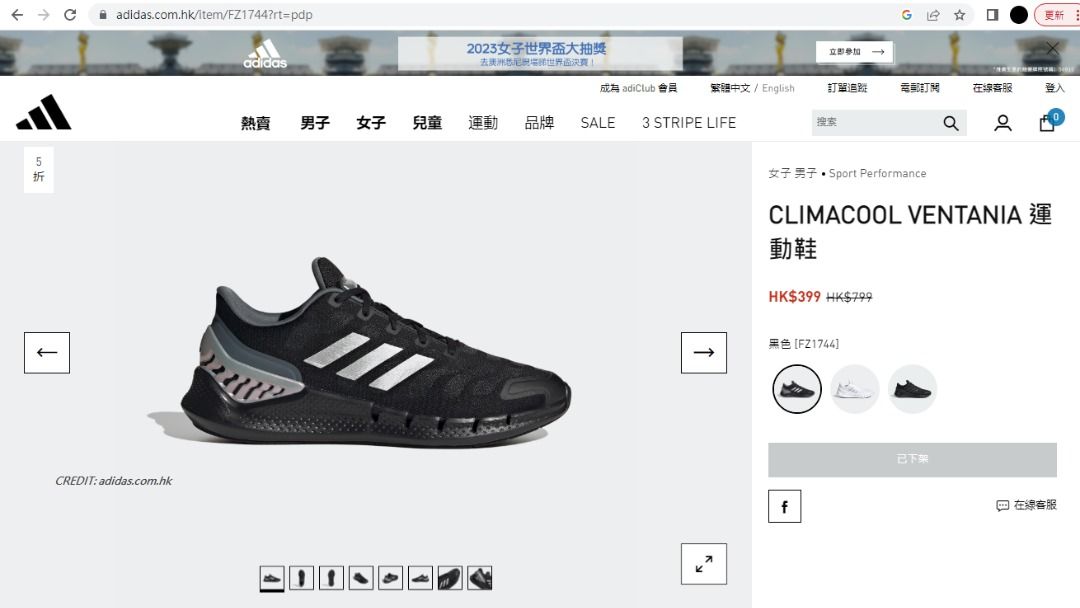Screen dimensions: 1080x608
Task: Bookmark this page with the star icon
Action: (959, 14)
